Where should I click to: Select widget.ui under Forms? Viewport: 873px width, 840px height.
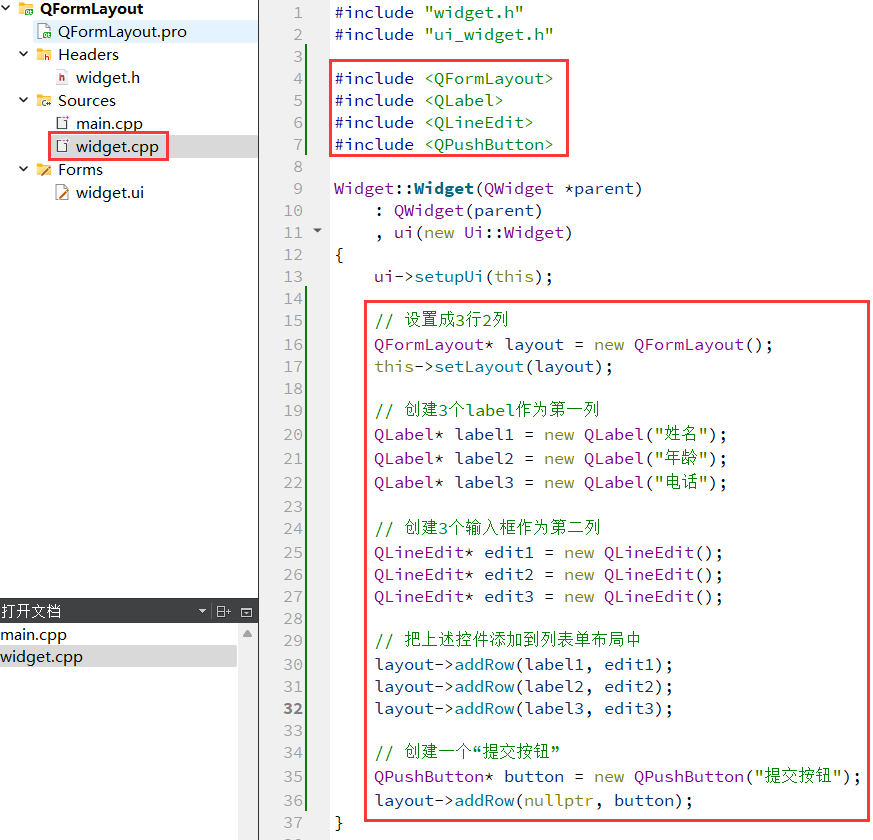(110, 193)
